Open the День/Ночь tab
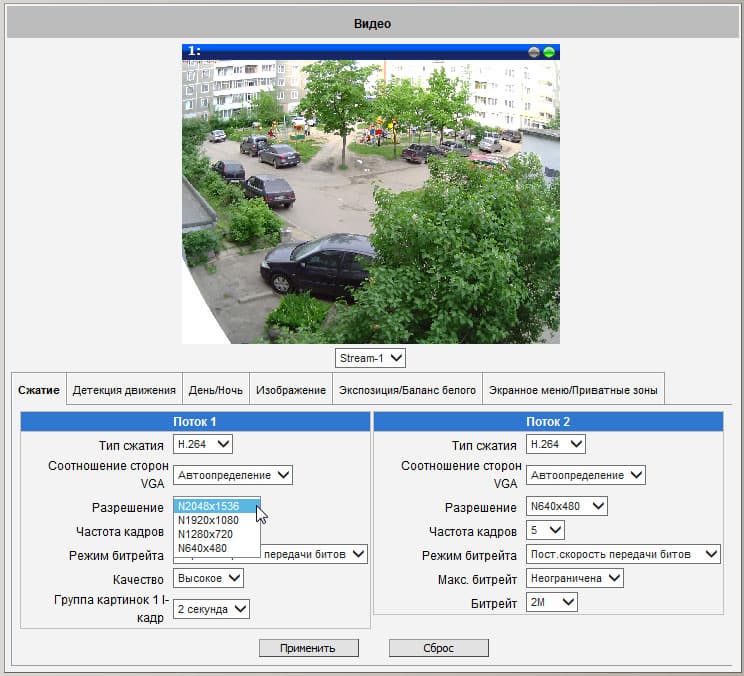The image size is (744, 676). 217,390
